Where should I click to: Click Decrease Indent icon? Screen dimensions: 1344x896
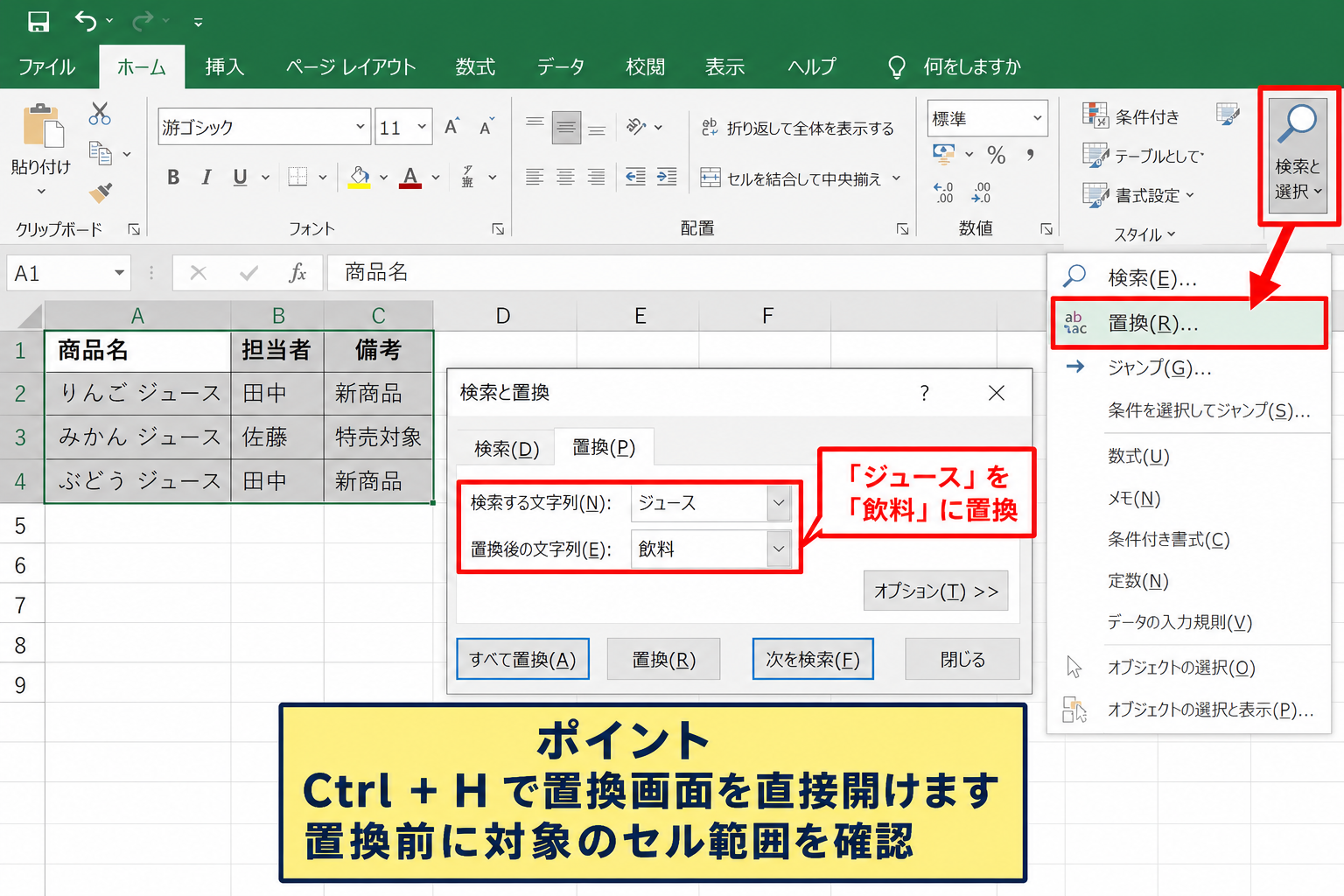pyautogui.click(x=636, y=177)
